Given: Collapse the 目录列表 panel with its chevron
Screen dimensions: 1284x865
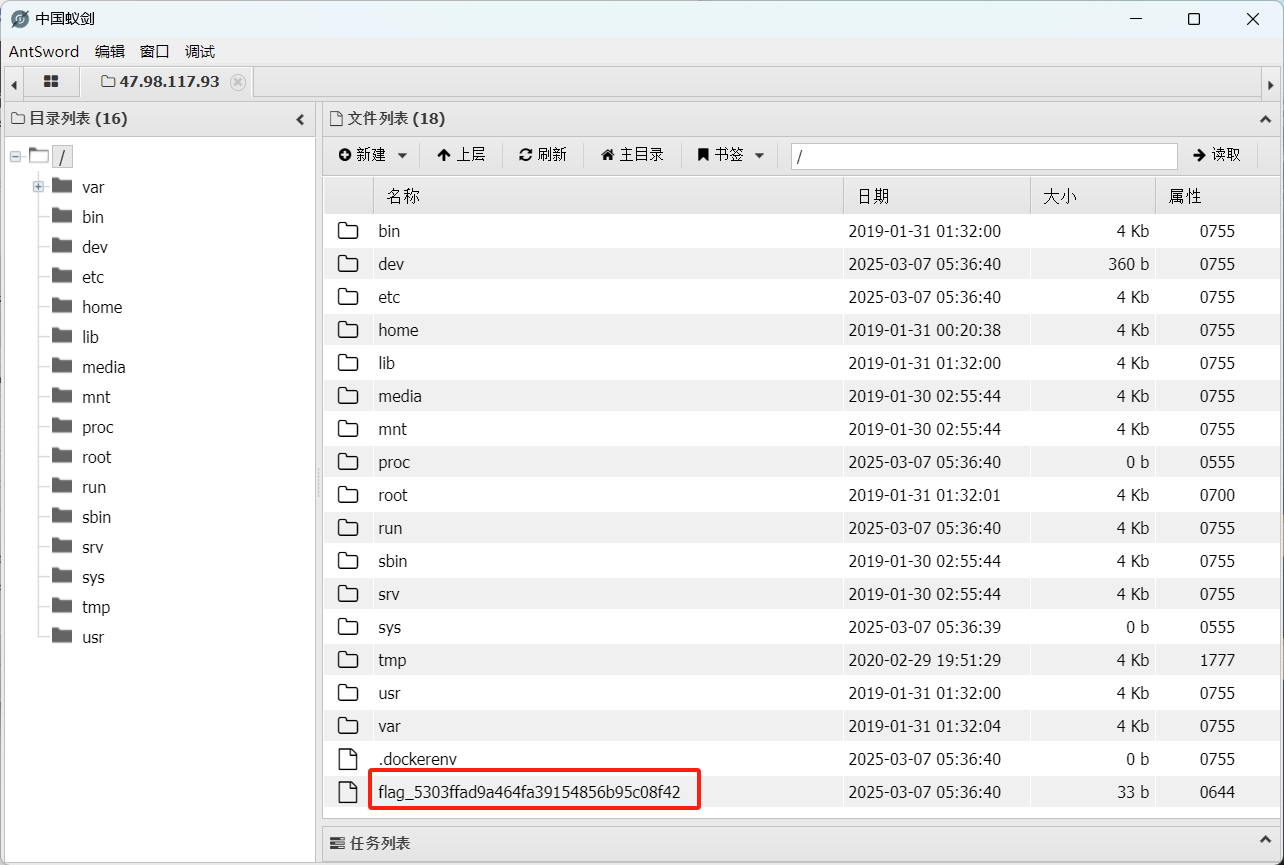Looking at the screenshot, I should coord(300,118).
